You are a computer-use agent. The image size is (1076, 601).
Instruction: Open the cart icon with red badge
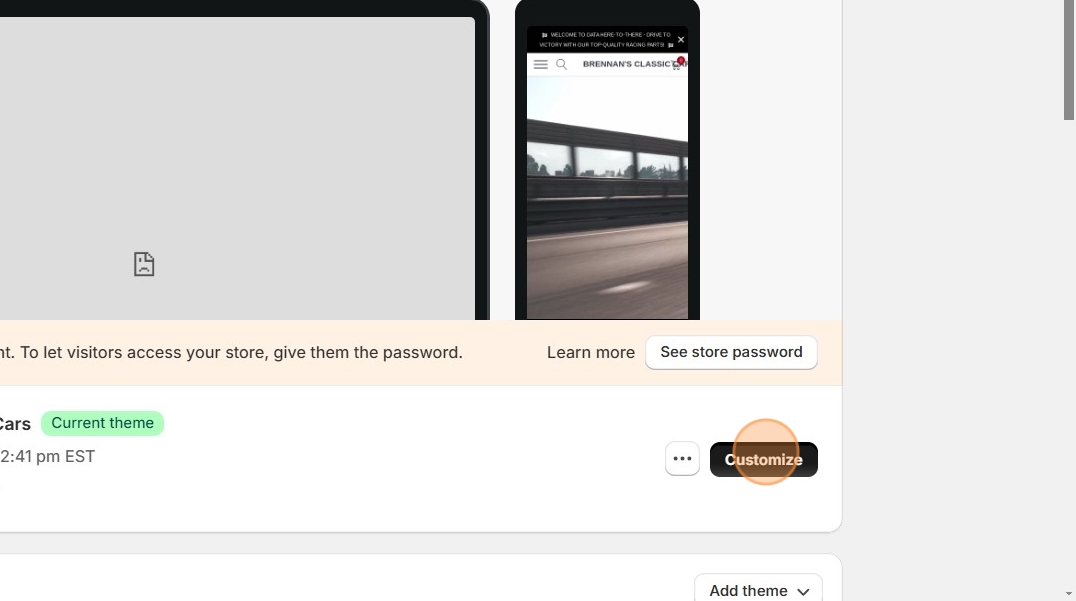click(677, 64)
